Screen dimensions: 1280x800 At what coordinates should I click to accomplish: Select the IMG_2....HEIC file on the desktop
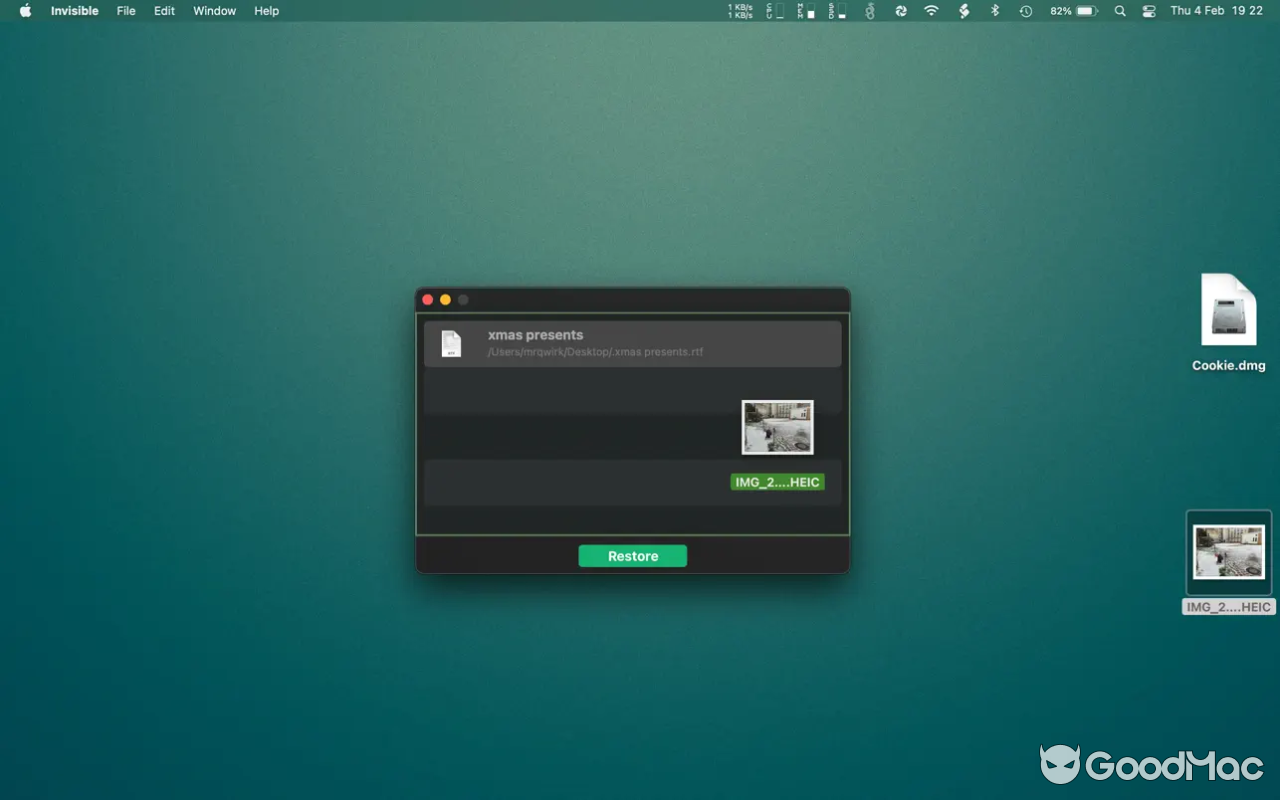1228,552
